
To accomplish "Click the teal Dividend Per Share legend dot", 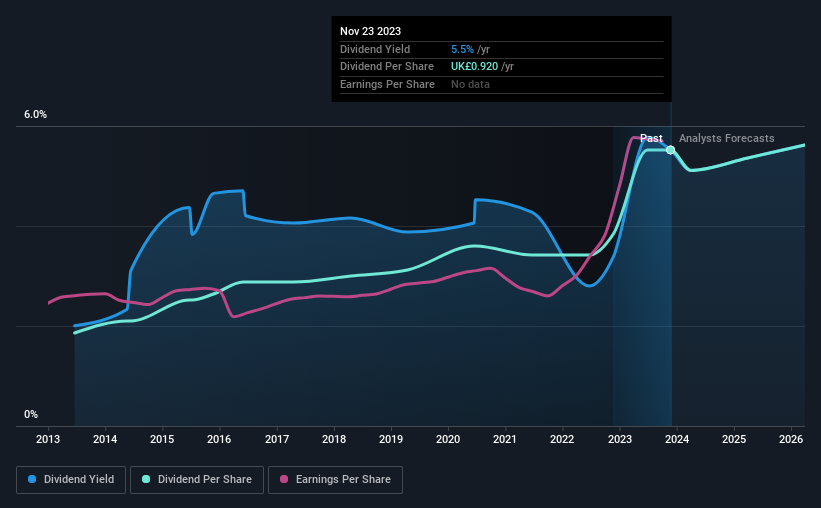I will point(146,479).
